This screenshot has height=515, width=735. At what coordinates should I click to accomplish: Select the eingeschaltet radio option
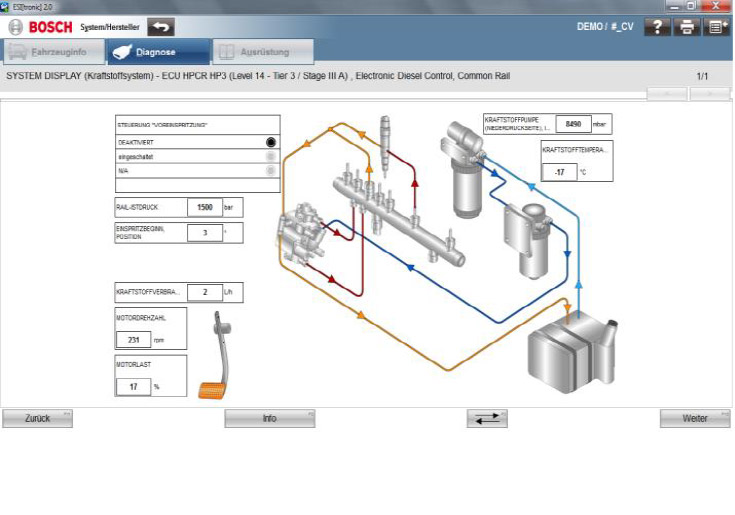pyautogui.click(x=270, y=157)
